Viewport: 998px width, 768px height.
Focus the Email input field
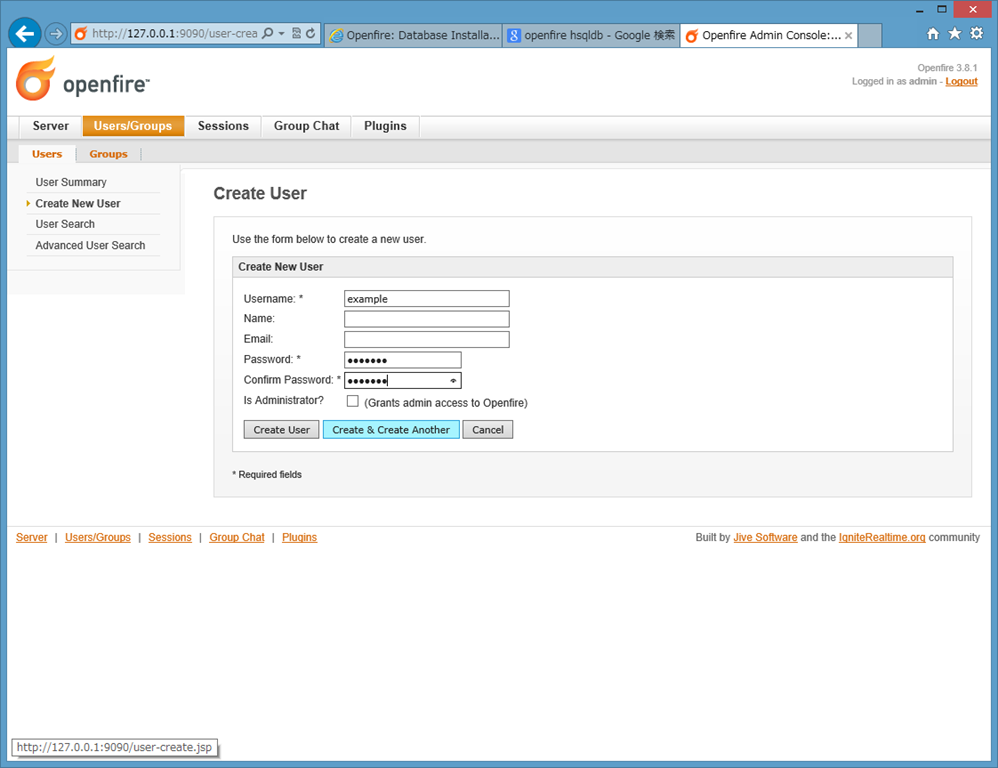coord(426,339)
